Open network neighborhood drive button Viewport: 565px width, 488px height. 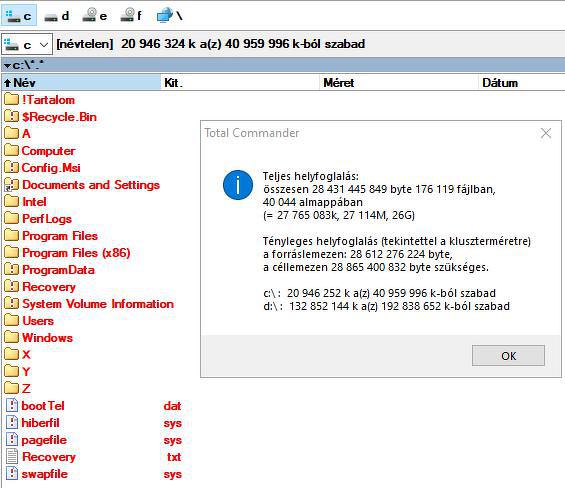point(170,15)
